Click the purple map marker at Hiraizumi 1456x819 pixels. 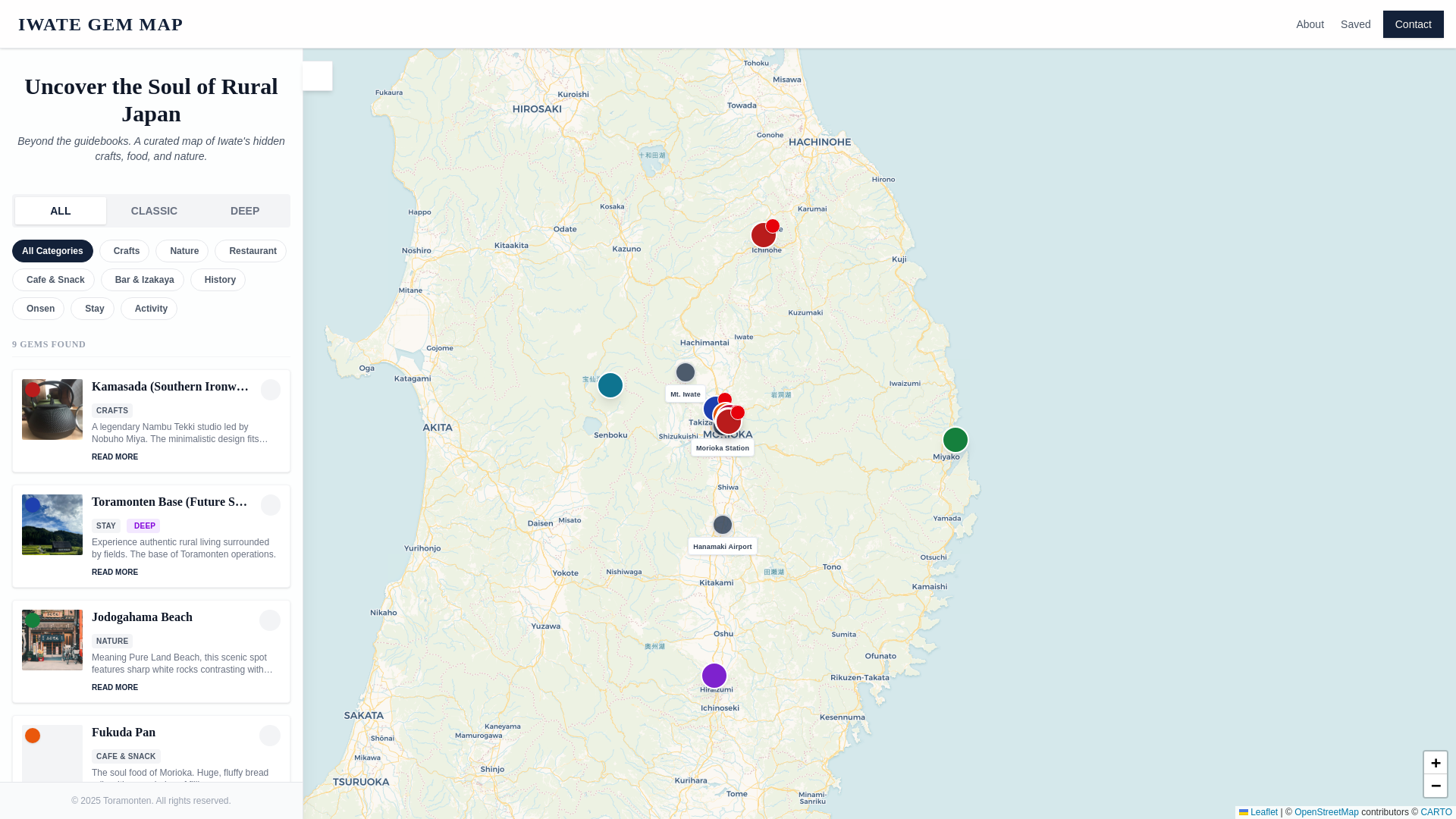pos(714,676)
